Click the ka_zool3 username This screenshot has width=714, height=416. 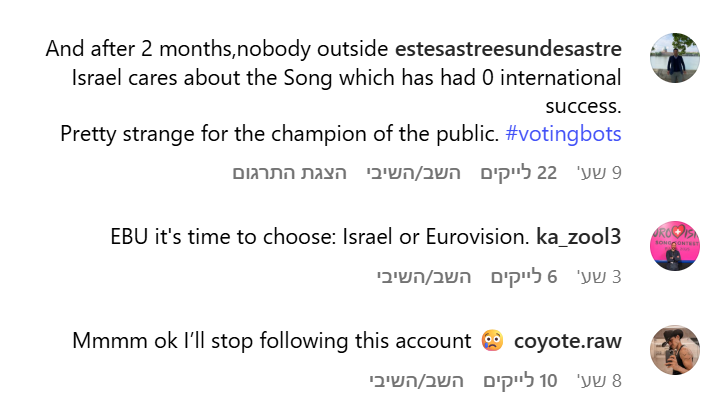578,238
